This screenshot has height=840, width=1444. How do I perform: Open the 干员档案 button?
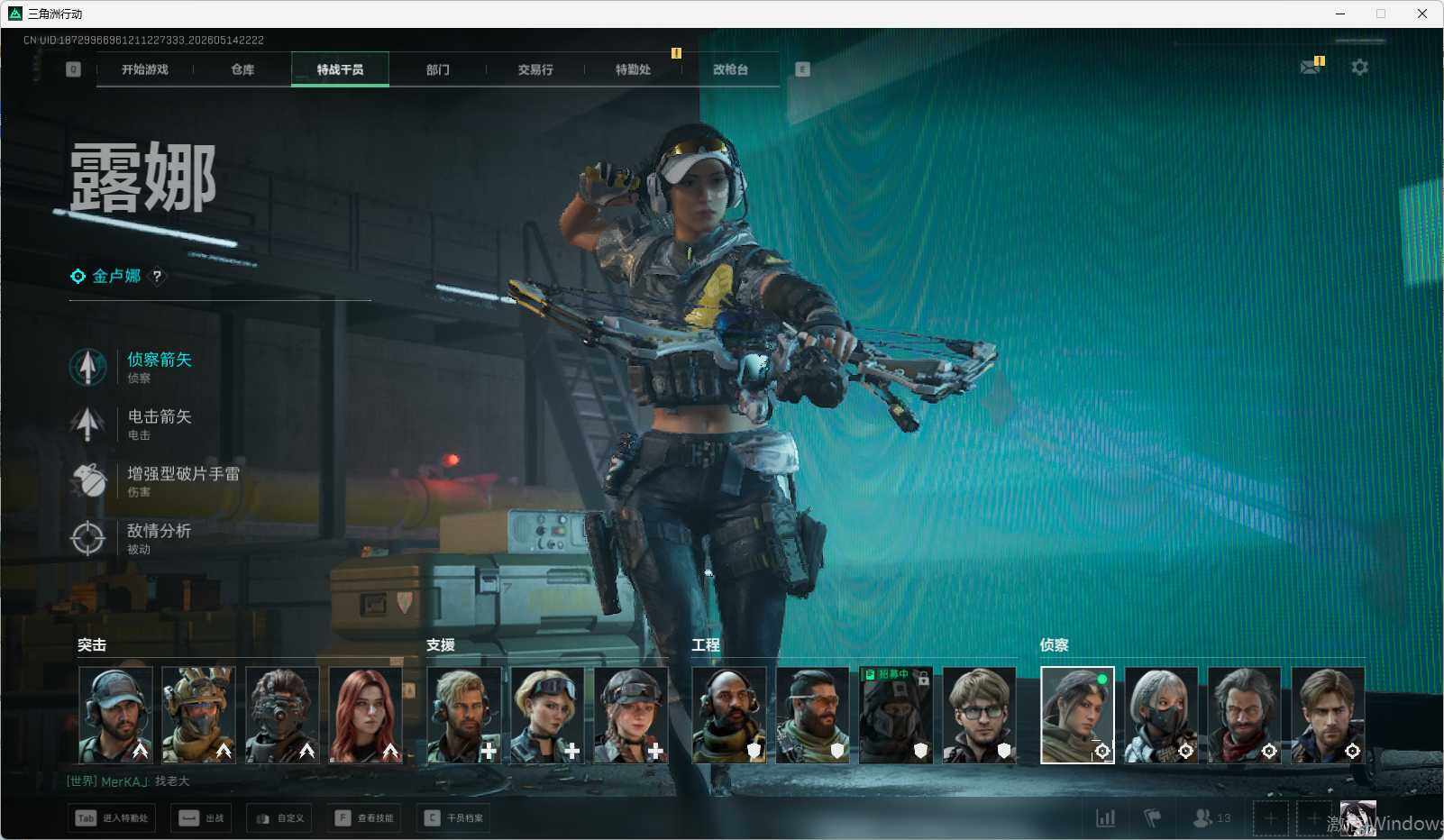coord(454,818)
